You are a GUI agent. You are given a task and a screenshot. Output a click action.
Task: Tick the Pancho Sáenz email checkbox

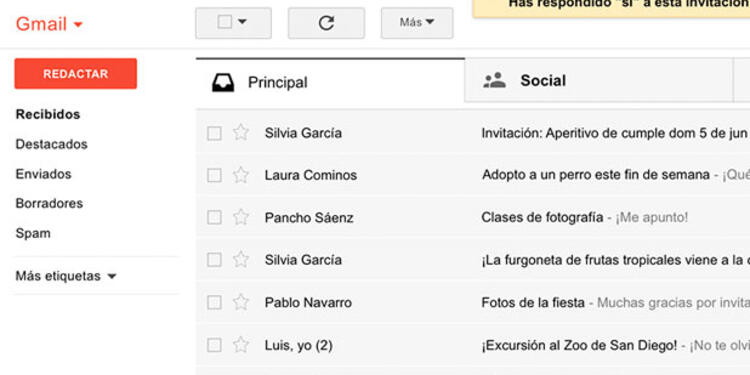(214, 218)
